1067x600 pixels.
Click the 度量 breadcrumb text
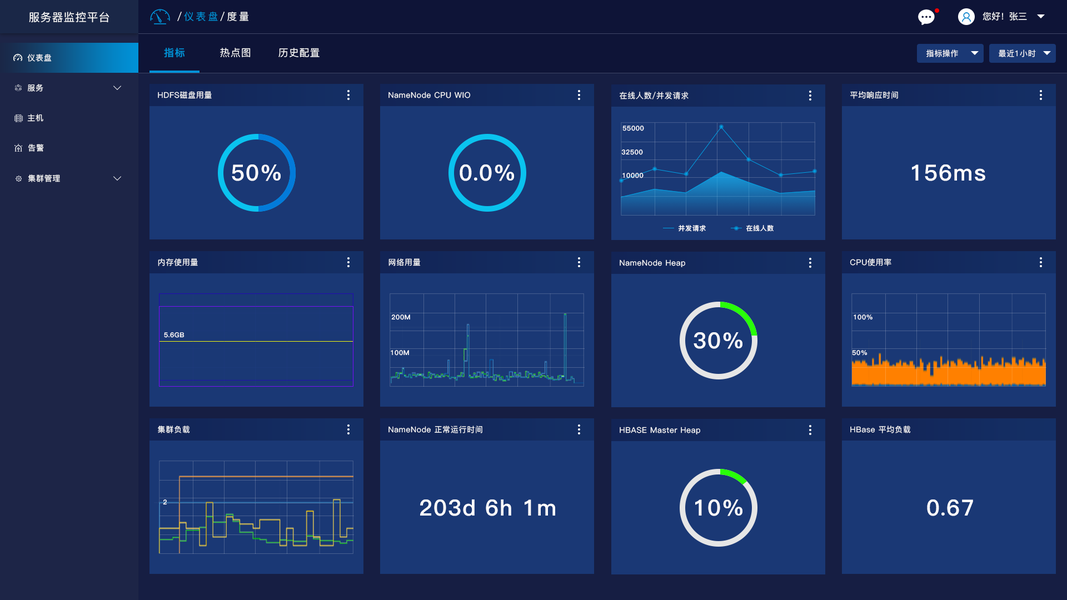point(237,16)
